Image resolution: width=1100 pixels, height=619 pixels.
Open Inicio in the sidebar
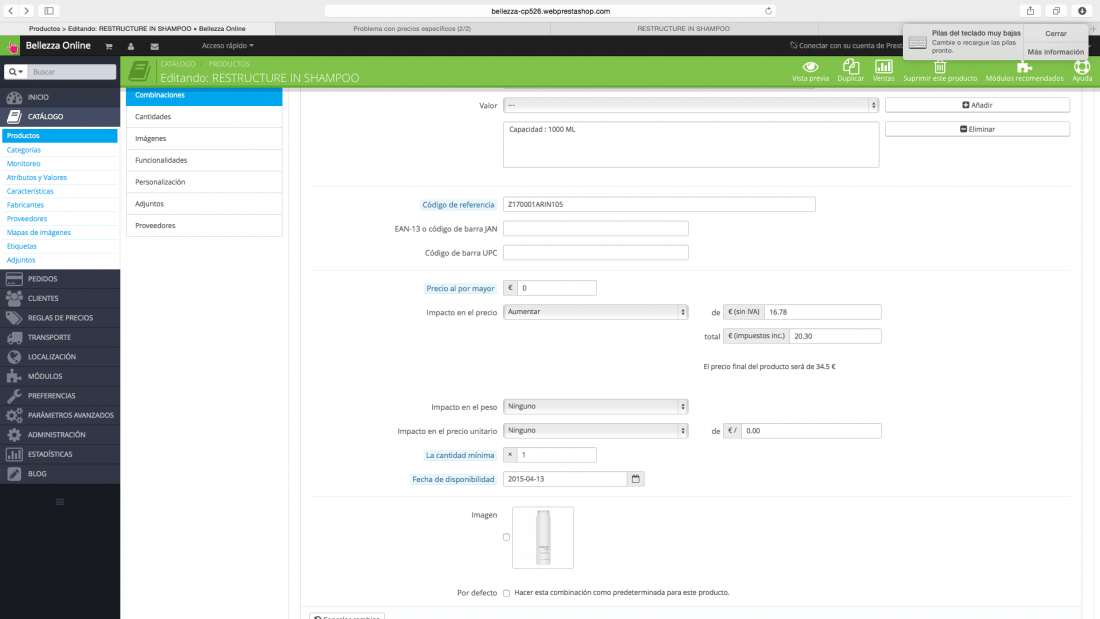click(x=60, y=97)
